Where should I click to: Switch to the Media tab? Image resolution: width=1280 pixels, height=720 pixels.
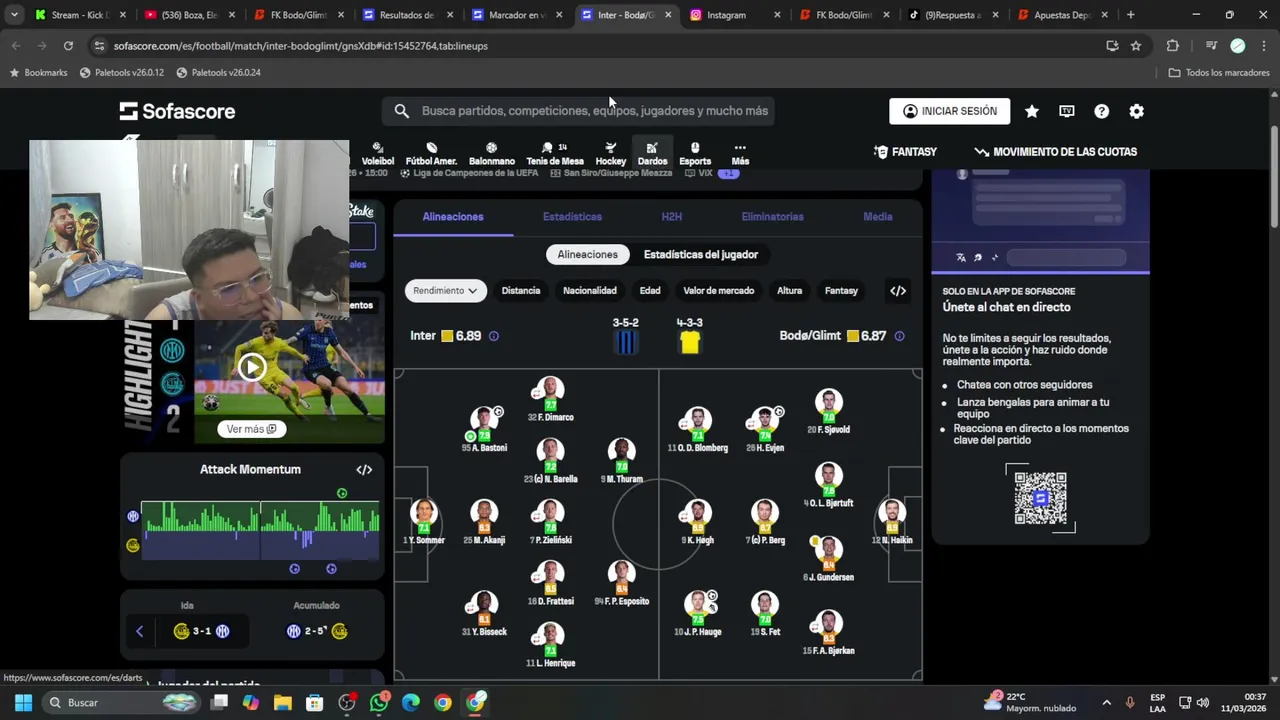(x=877, y=217)
